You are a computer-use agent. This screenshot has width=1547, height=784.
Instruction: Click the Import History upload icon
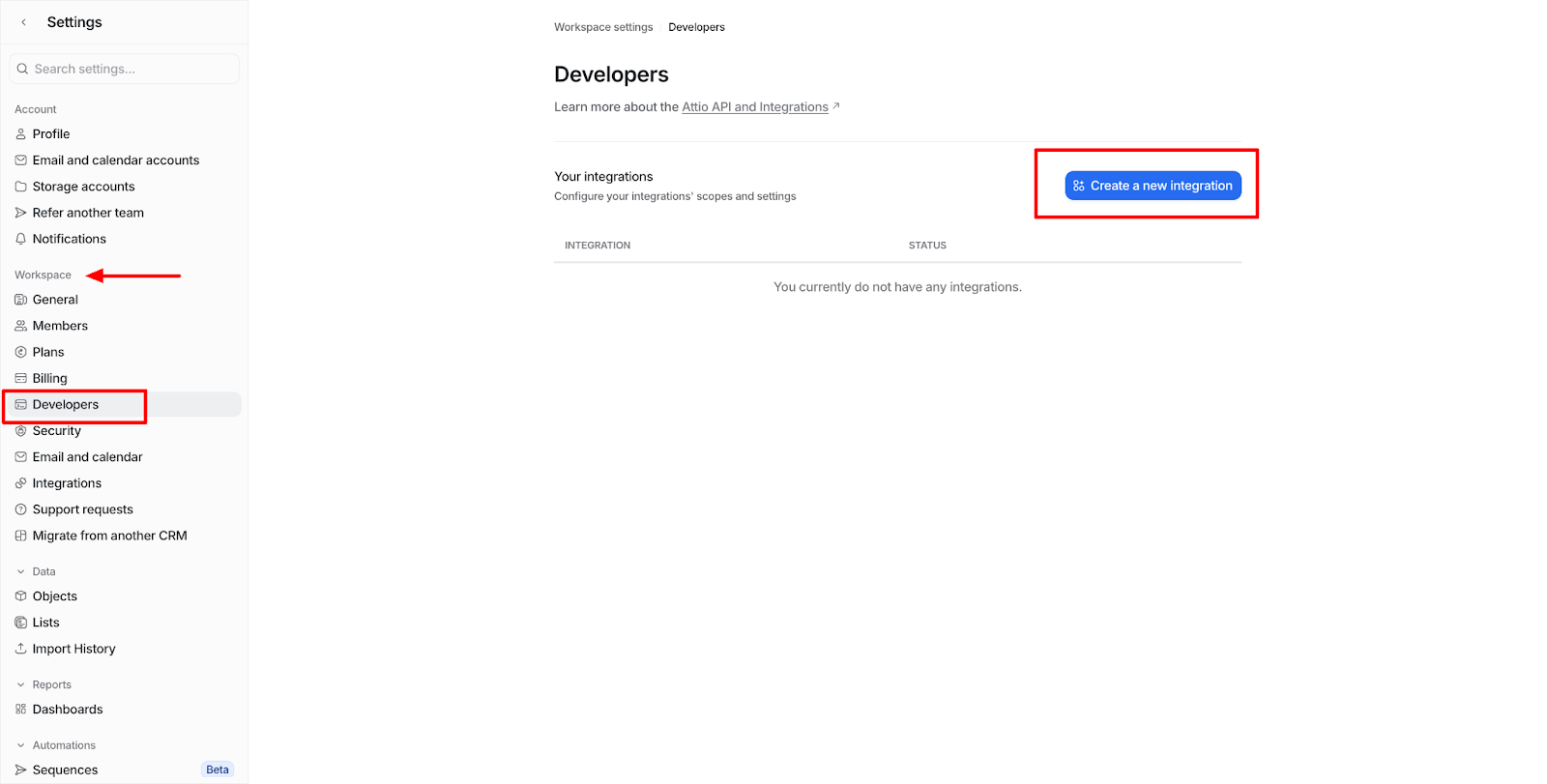[20, 649]
